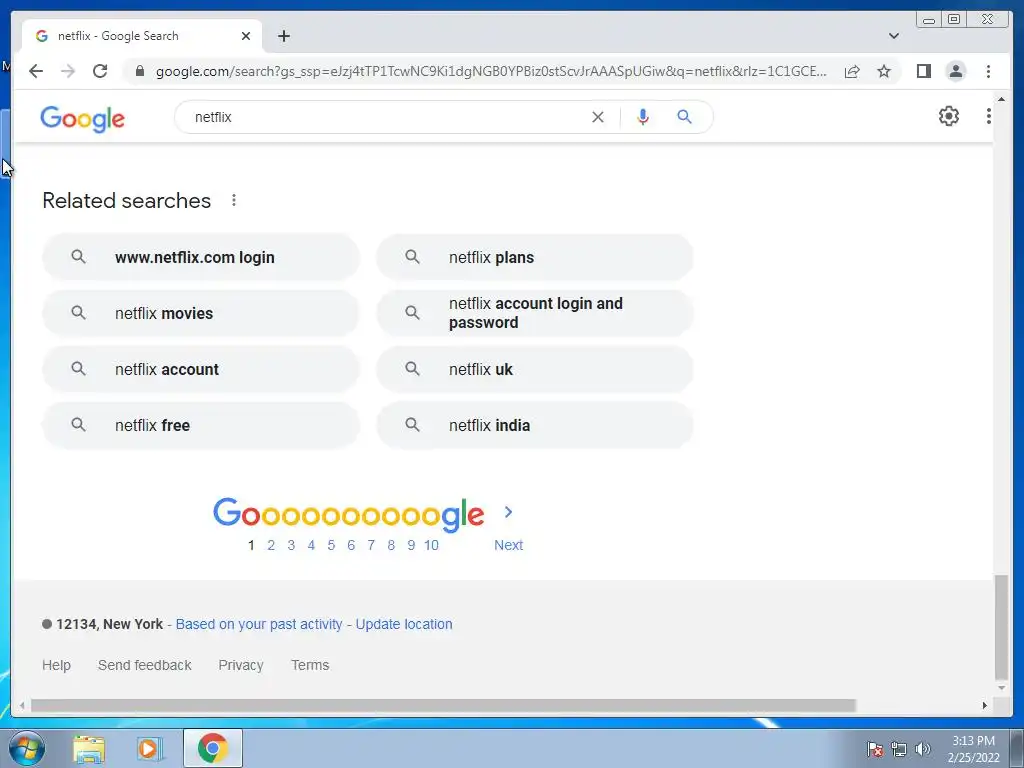1024x768 pixels.
Task: Search related: netflix plans
Action: tap(534, 257)
